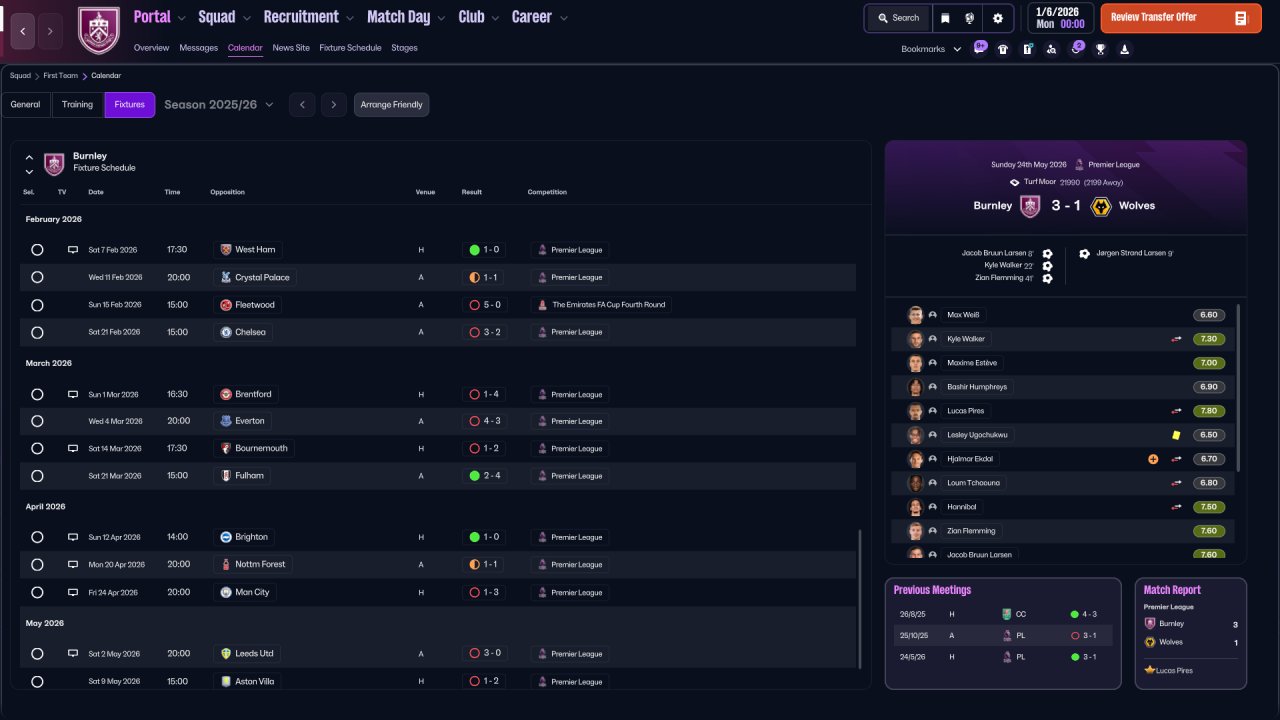Click the Max Weiß player portrait

click(915, 315)
